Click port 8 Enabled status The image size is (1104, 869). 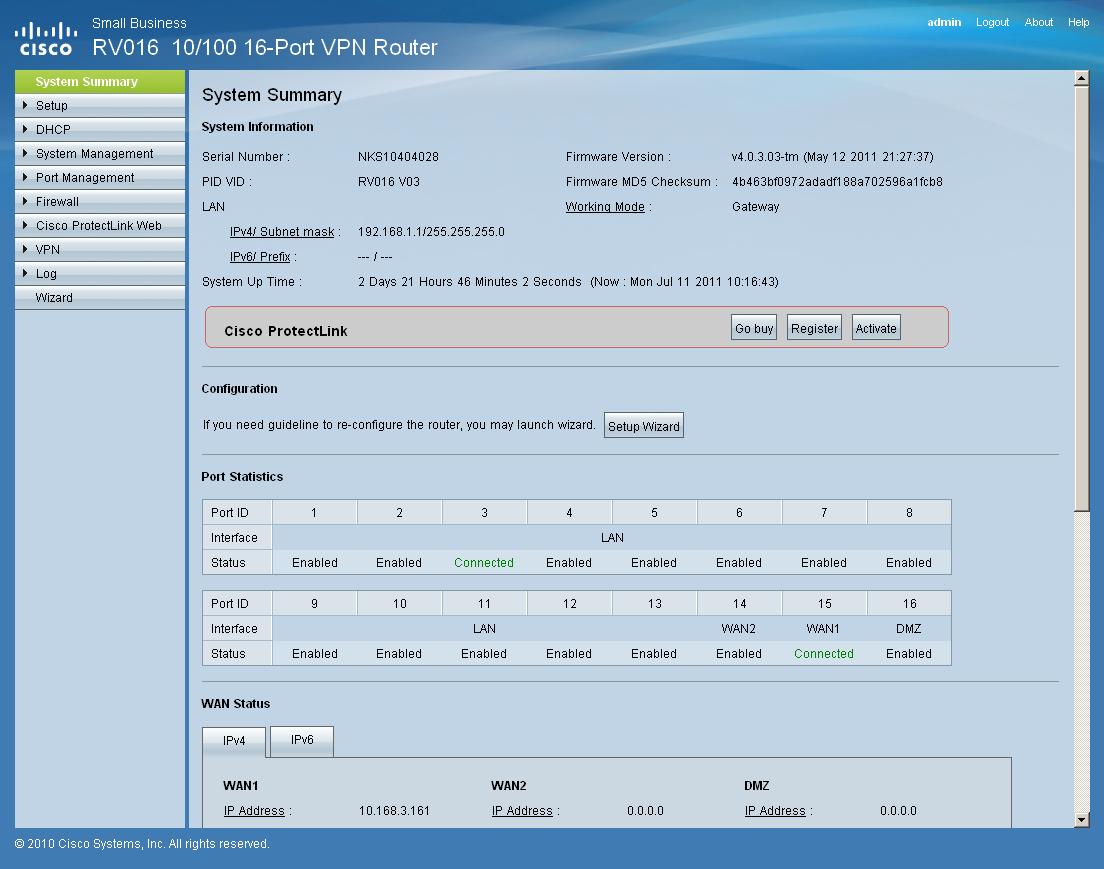click(908, 563)
